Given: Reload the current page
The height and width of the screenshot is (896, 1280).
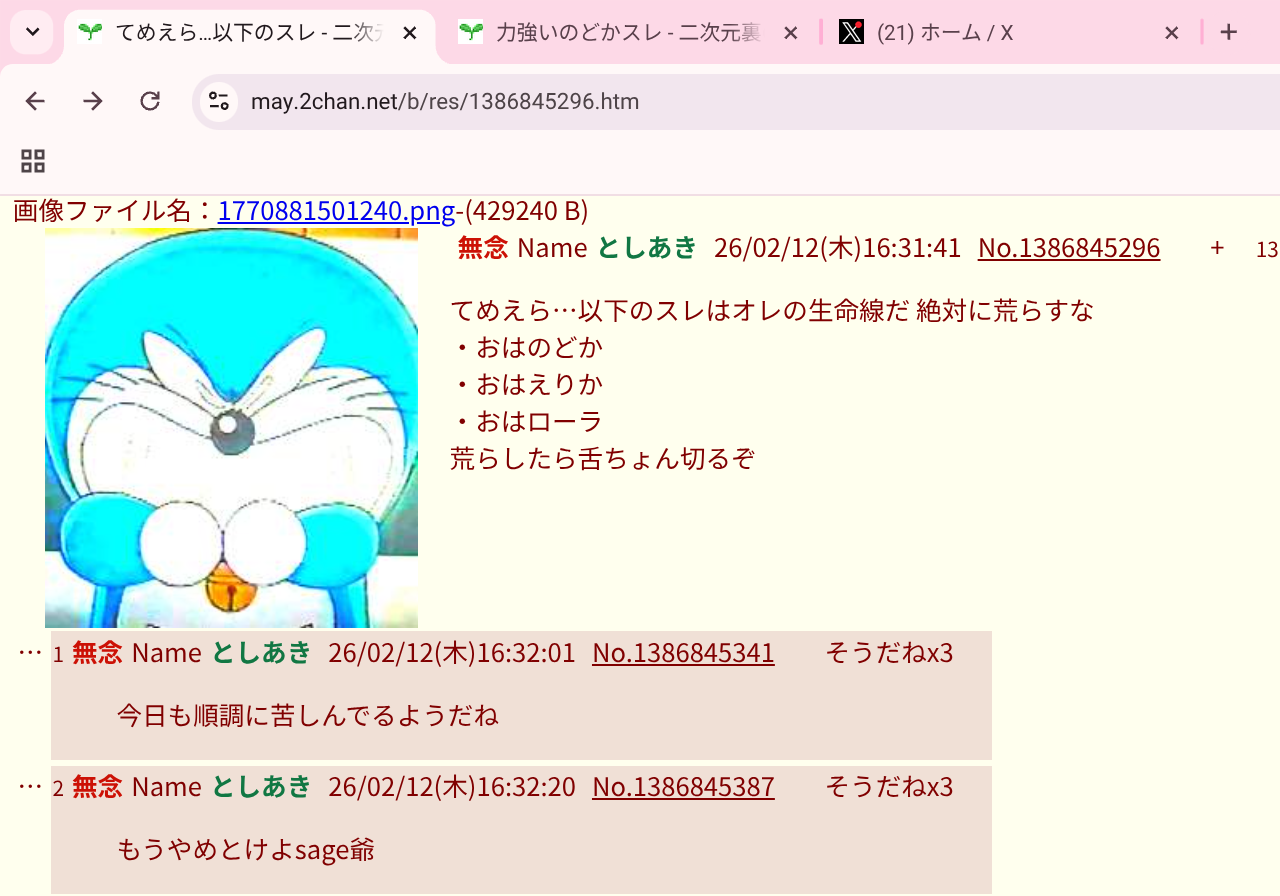Looking at the screenshot, I should coord(150,101).
